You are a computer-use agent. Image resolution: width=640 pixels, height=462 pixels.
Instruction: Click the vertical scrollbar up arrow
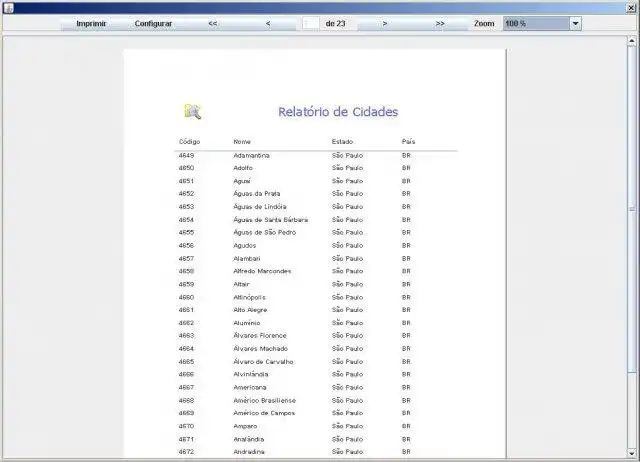coord(631,41)
